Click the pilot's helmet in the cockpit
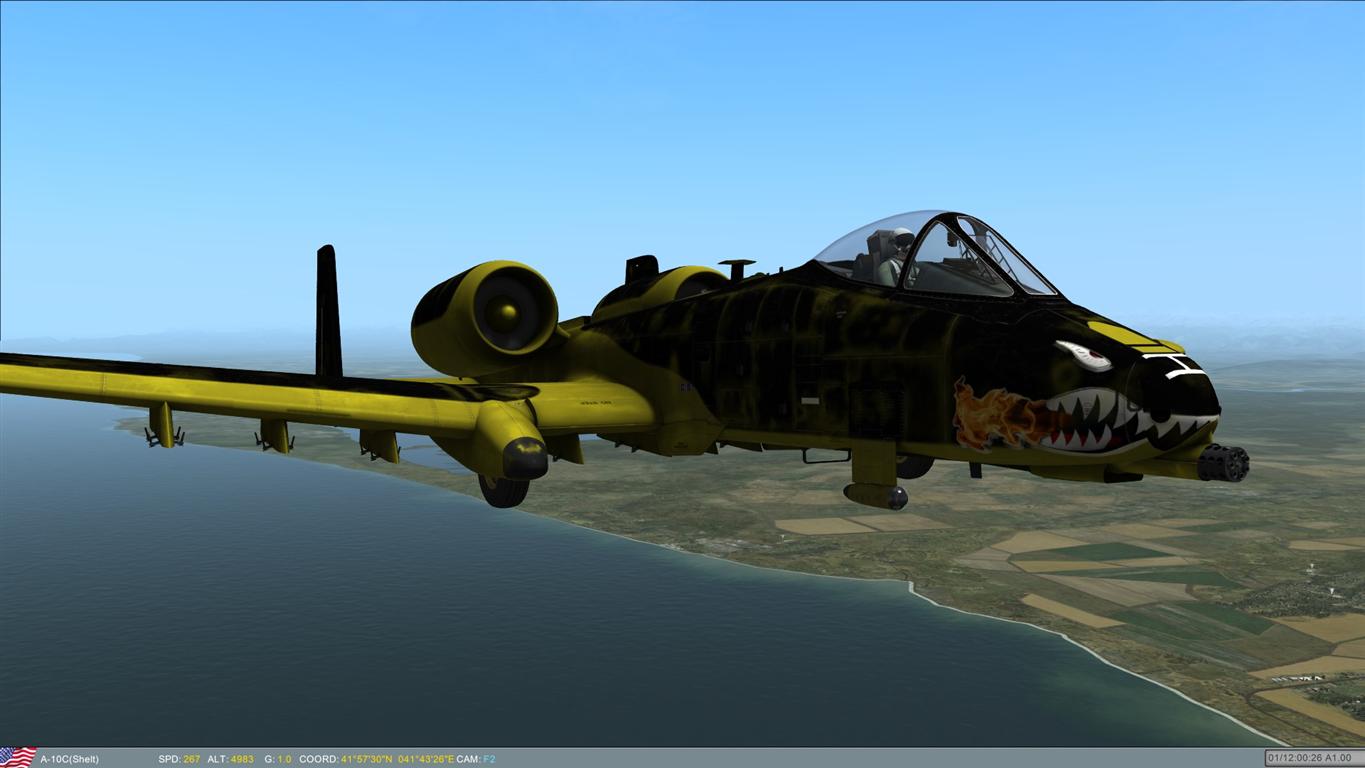Viewport: 1365px width, 768px height. (902, 239)
